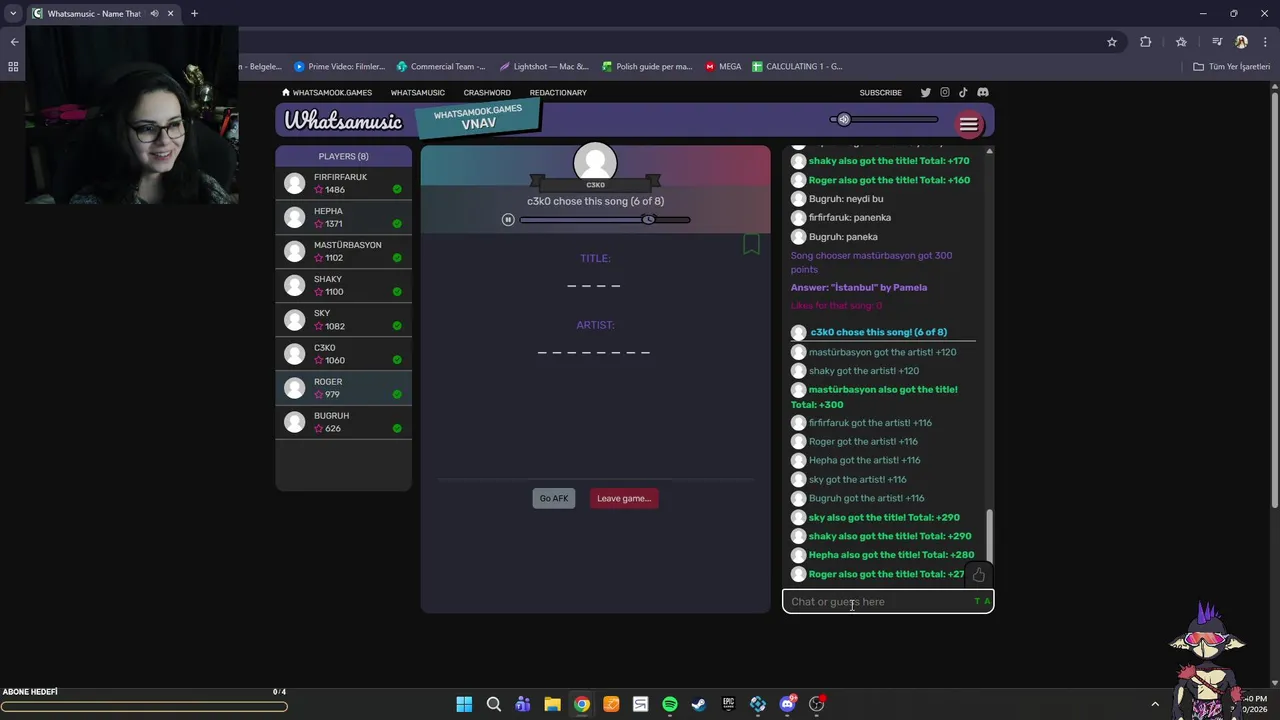1280x720 pixels.
Task: Open the Chrome three-dot menu
Action: pyautogui.click(x=1266, y=42)
